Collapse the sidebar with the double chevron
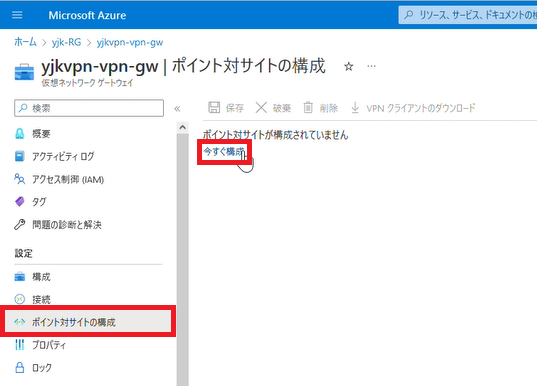 pos(177,109)
